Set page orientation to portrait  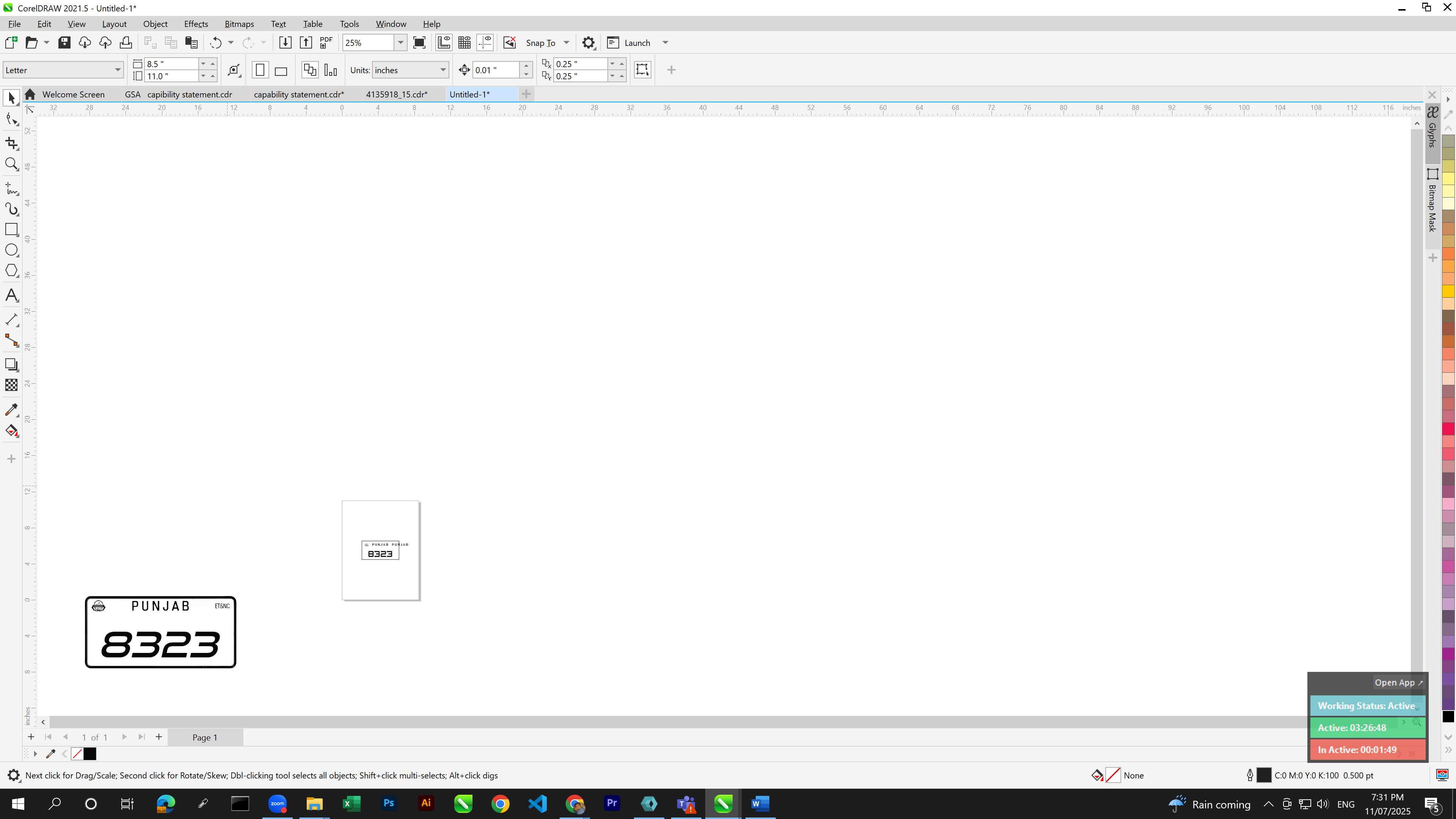click(260, 70)
